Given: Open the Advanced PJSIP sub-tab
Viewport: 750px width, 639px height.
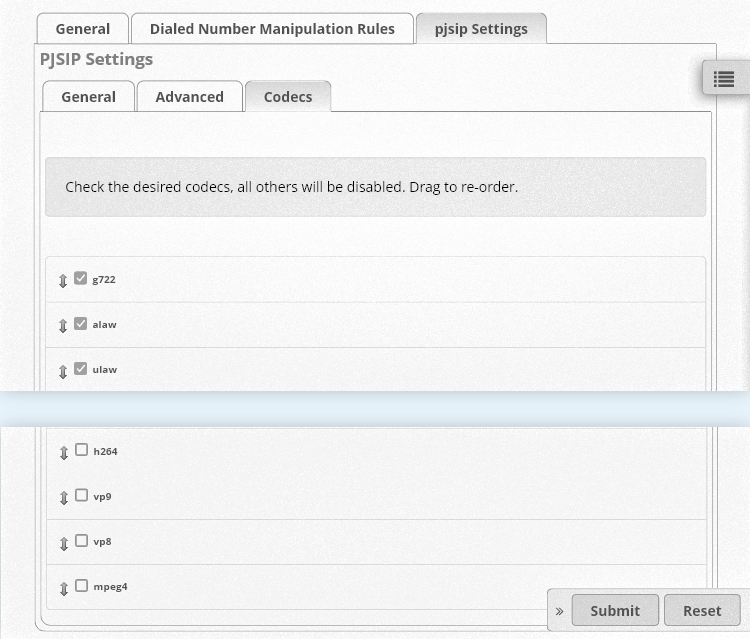Looking at the screenshot, I should (189, 97).
